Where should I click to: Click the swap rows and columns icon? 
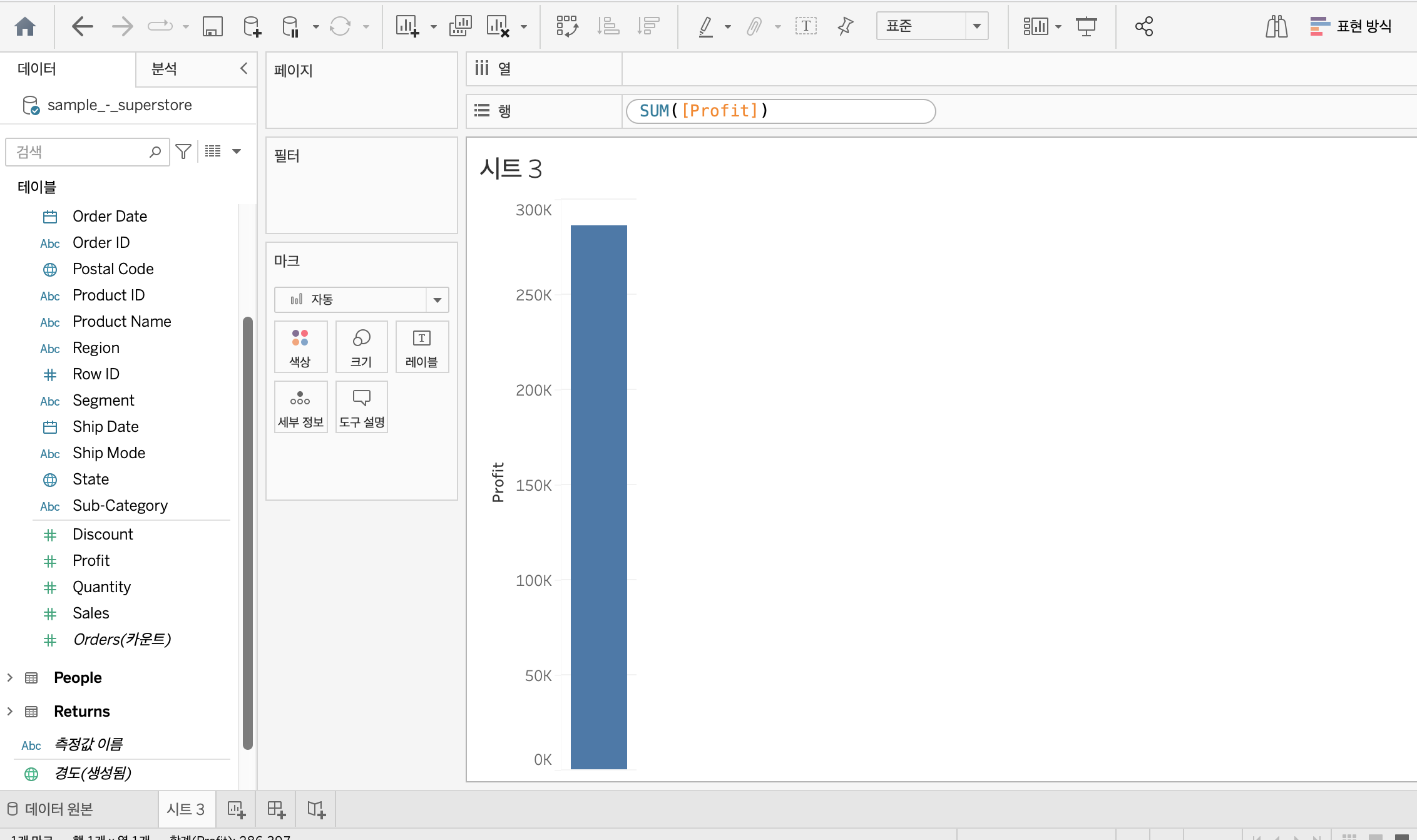click(x=567, y=26)
